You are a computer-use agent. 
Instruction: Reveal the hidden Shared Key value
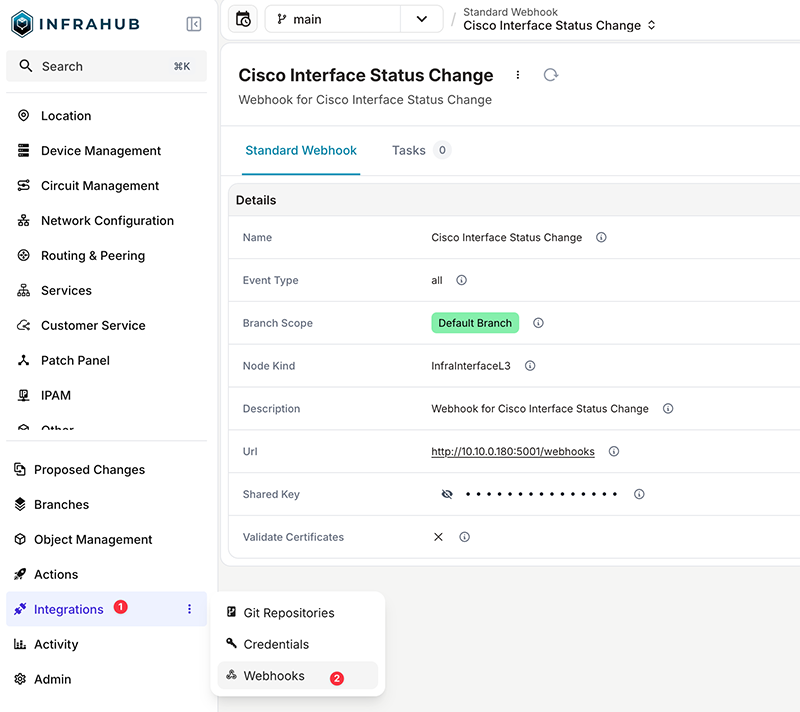click(x=447, y=493)
